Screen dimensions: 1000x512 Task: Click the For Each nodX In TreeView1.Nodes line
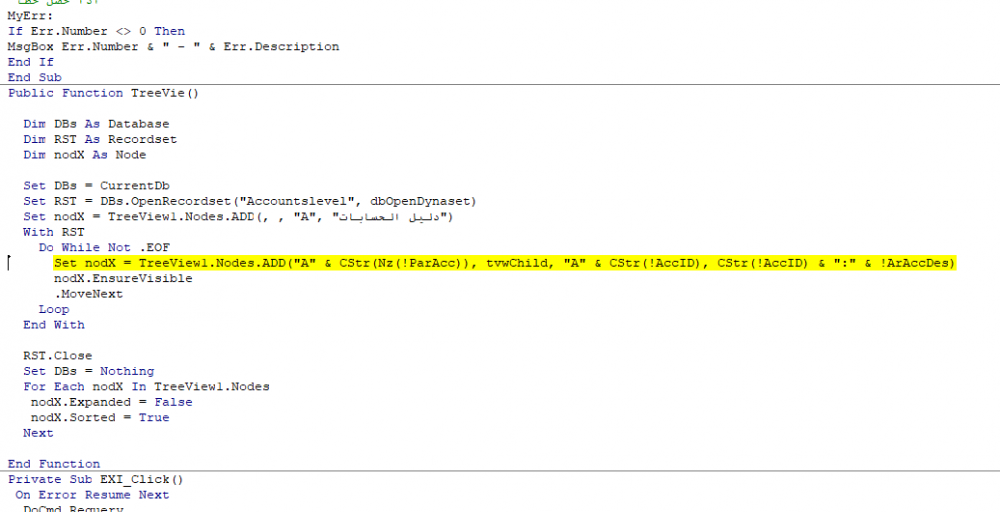(x=147, y=386)
